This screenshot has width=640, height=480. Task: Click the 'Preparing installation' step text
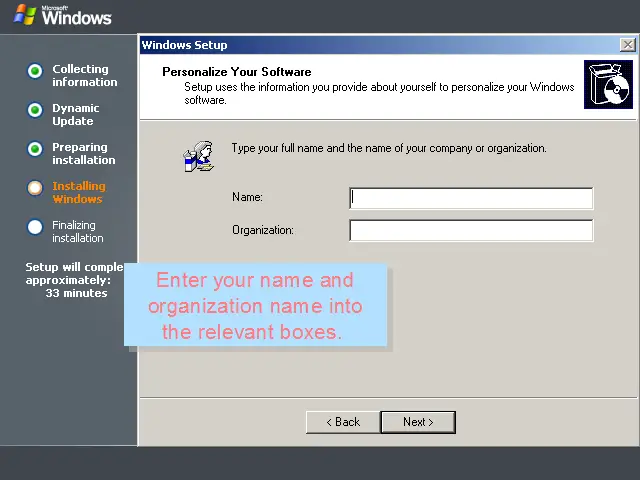(x=84, y=153)
